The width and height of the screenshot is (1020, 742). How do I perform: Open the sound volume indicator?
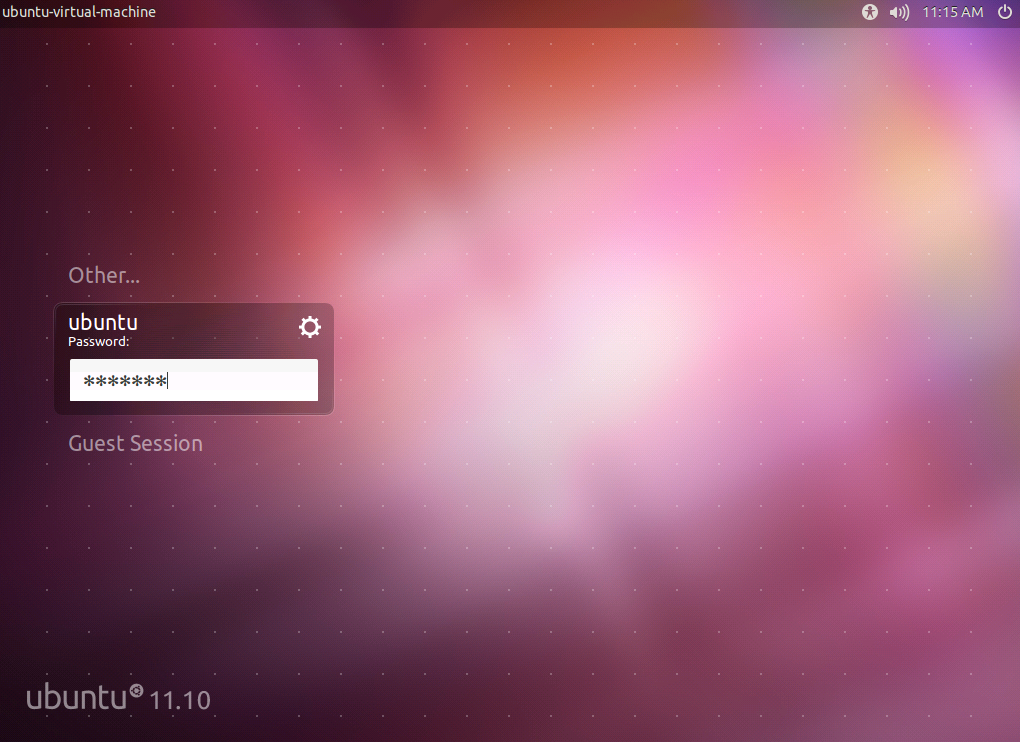click(x=899, y=12)
